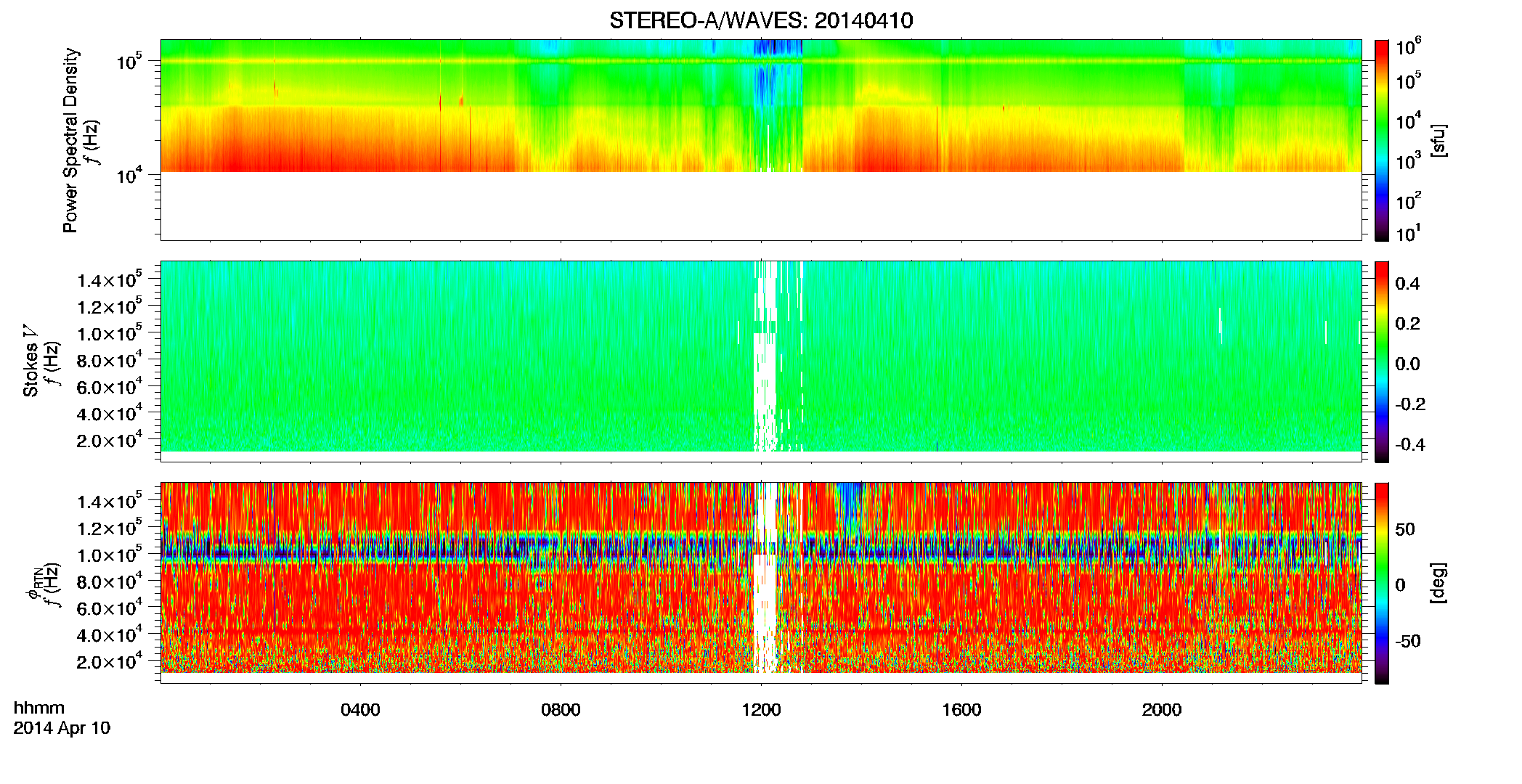This screenshot has width=1522, height=784.
Task: Click the [deg] color bar unit label
Action: [x=1438, y=583]
